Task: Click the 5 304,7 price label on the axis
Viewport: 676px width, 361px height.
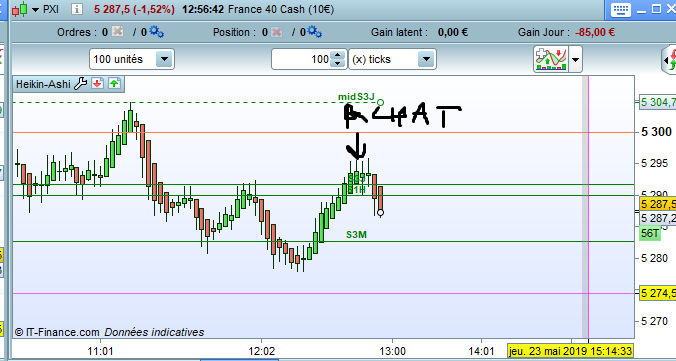Action: coord(657,102)
